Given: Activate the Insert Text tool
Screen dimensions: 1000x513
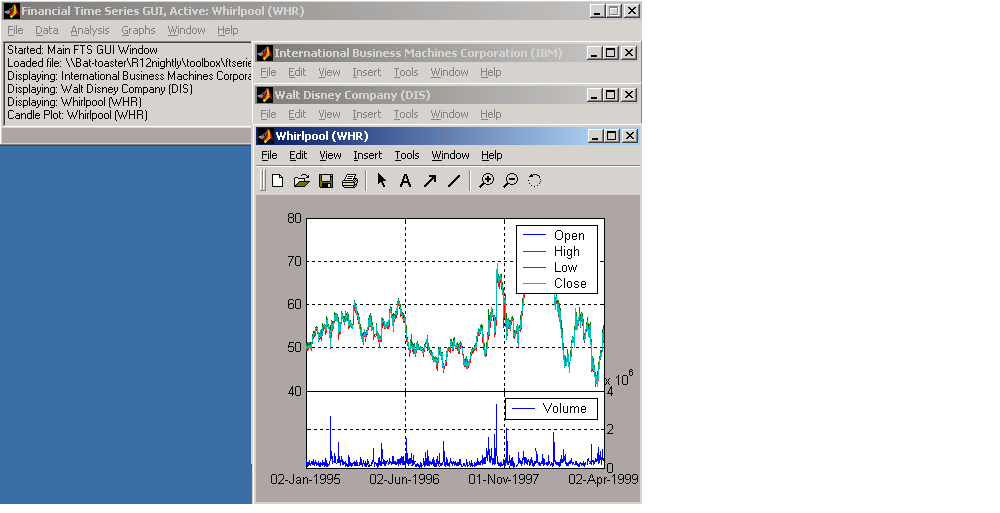Looking at the screenshot, I should [405, 181].
